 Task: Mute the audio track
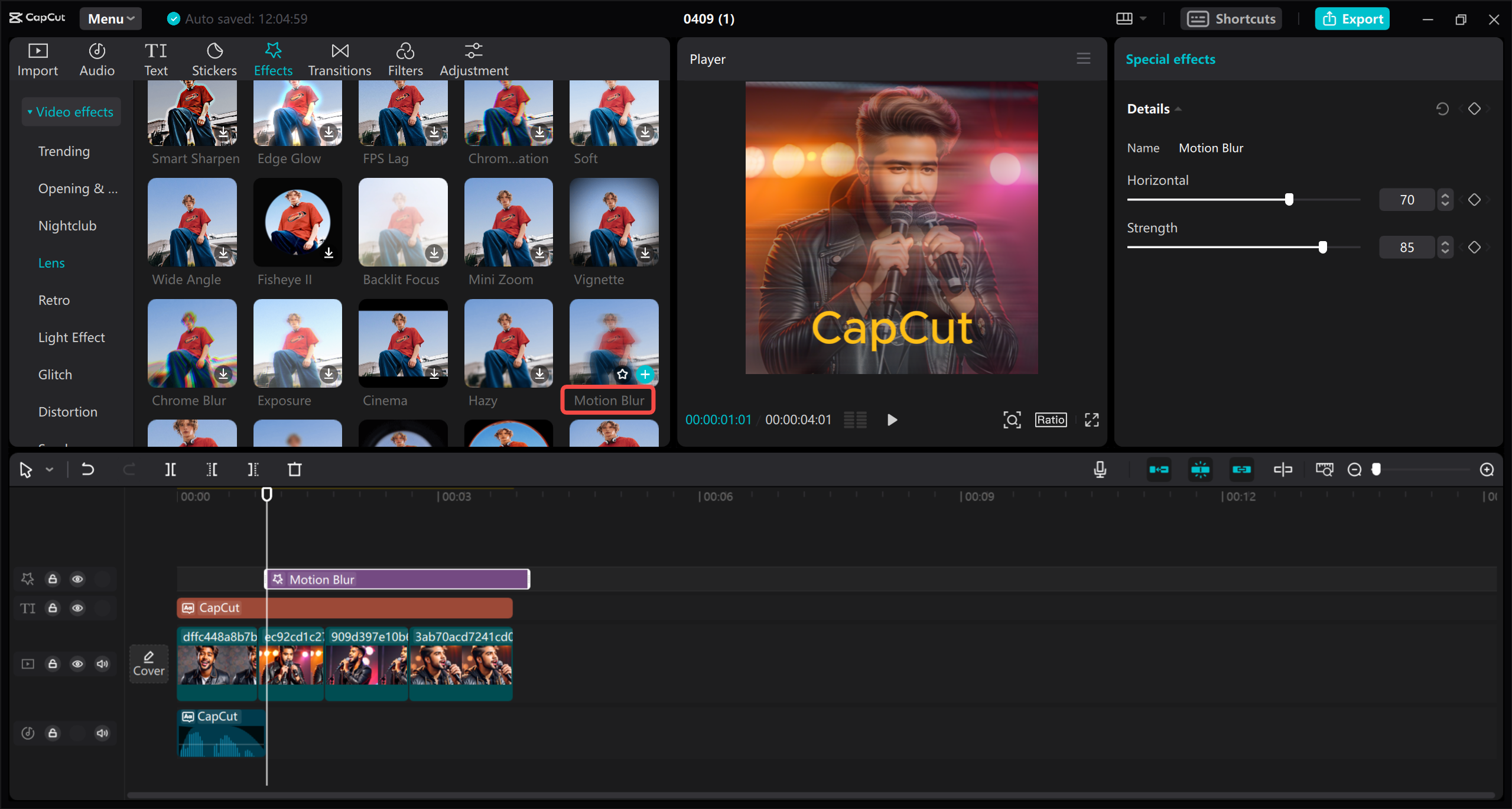point(102,733)
